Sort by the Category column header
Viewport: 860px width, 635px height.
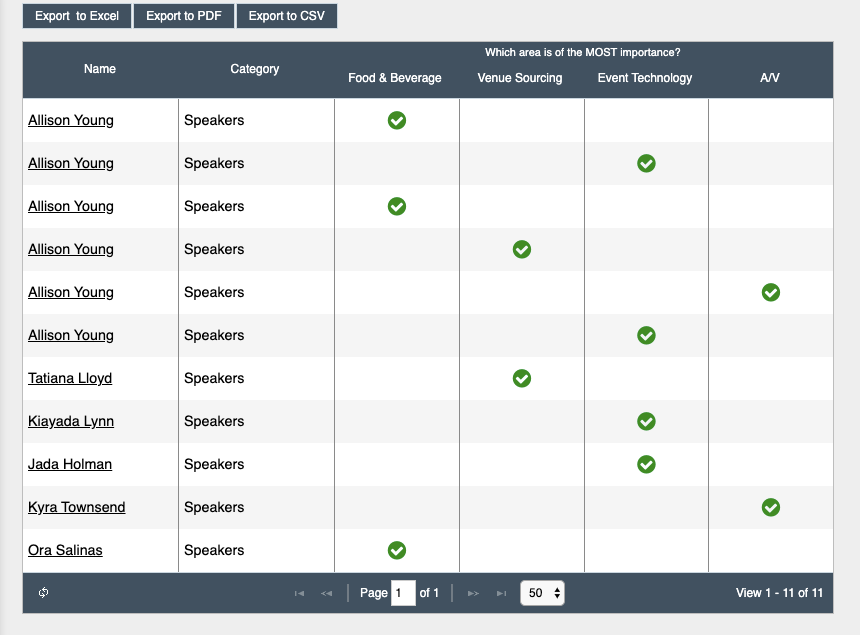pos(254,69)
